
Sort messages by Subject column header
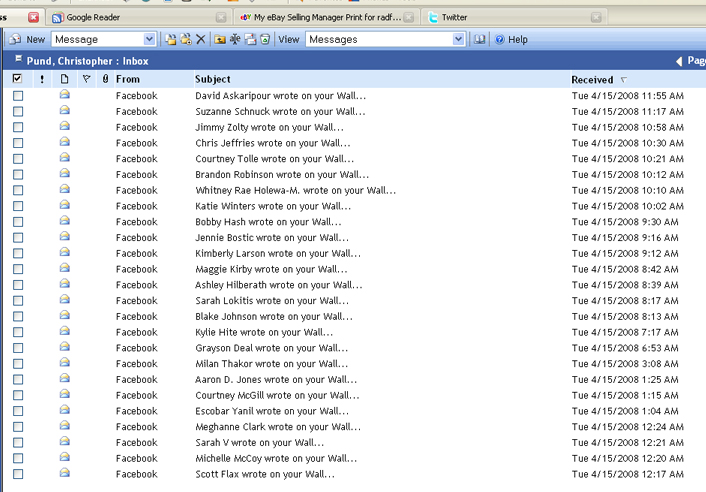213,79
